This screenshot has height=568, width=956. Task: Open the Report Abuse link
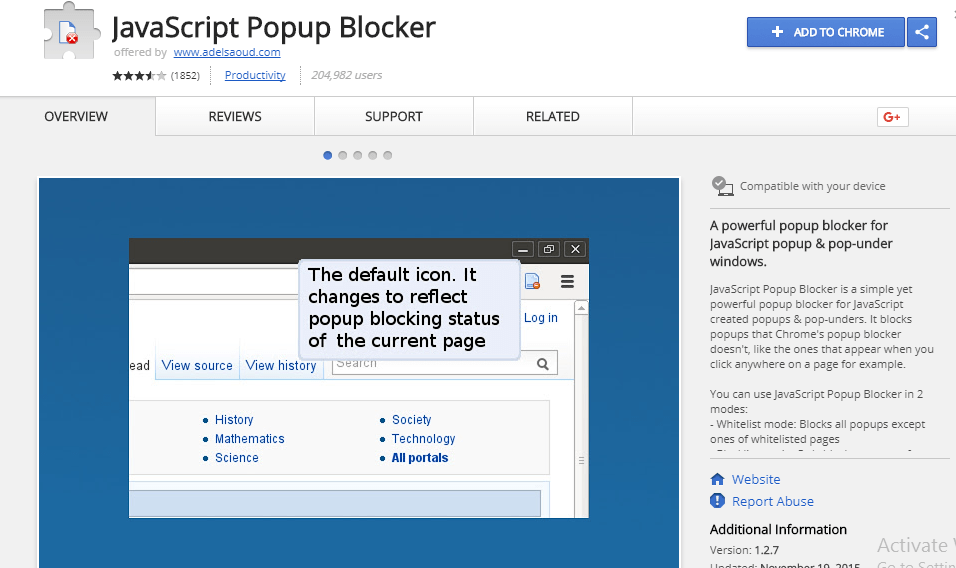[772, 502]
